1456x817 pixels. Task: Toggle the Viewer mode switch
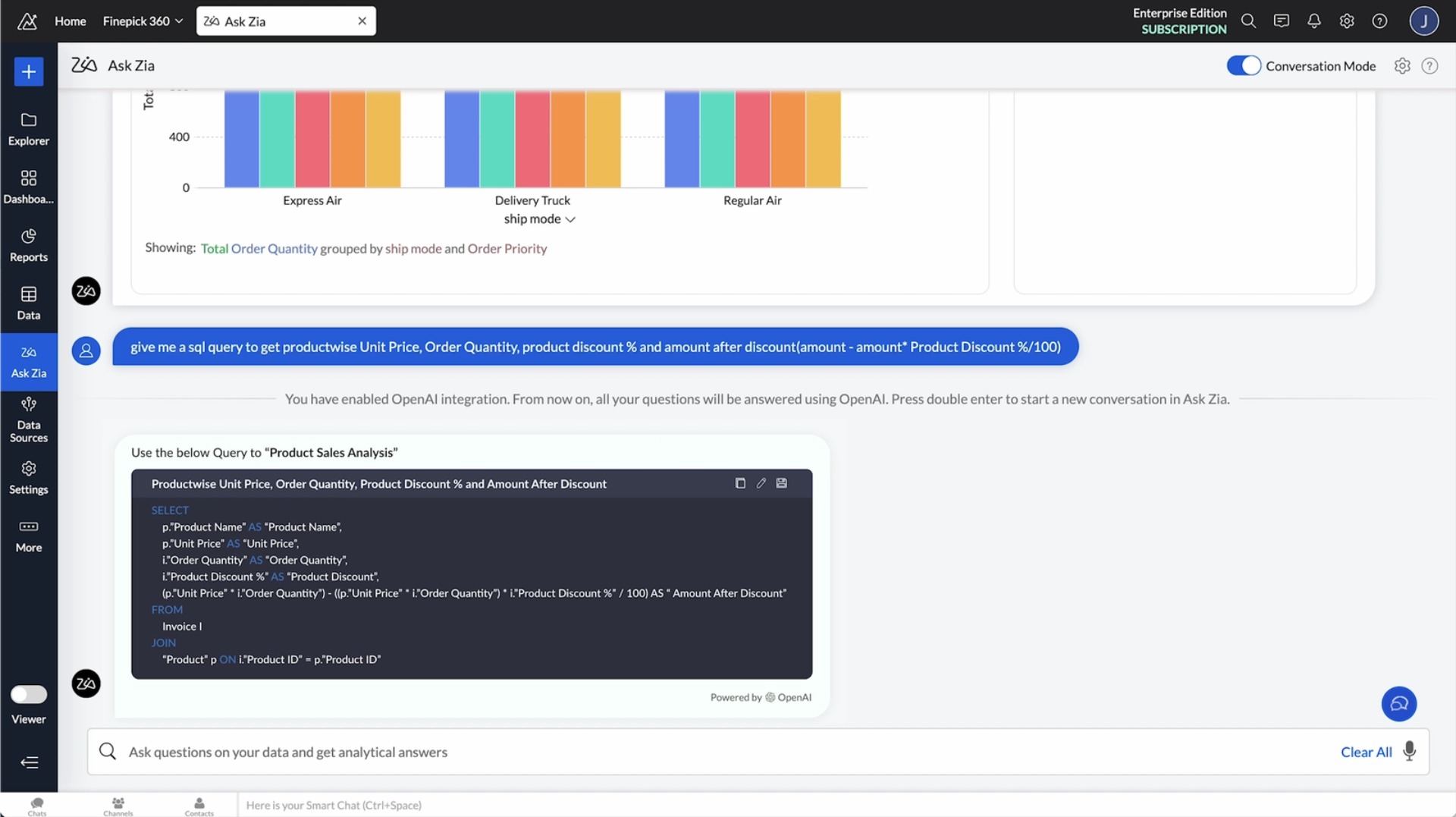coord(29,694)
